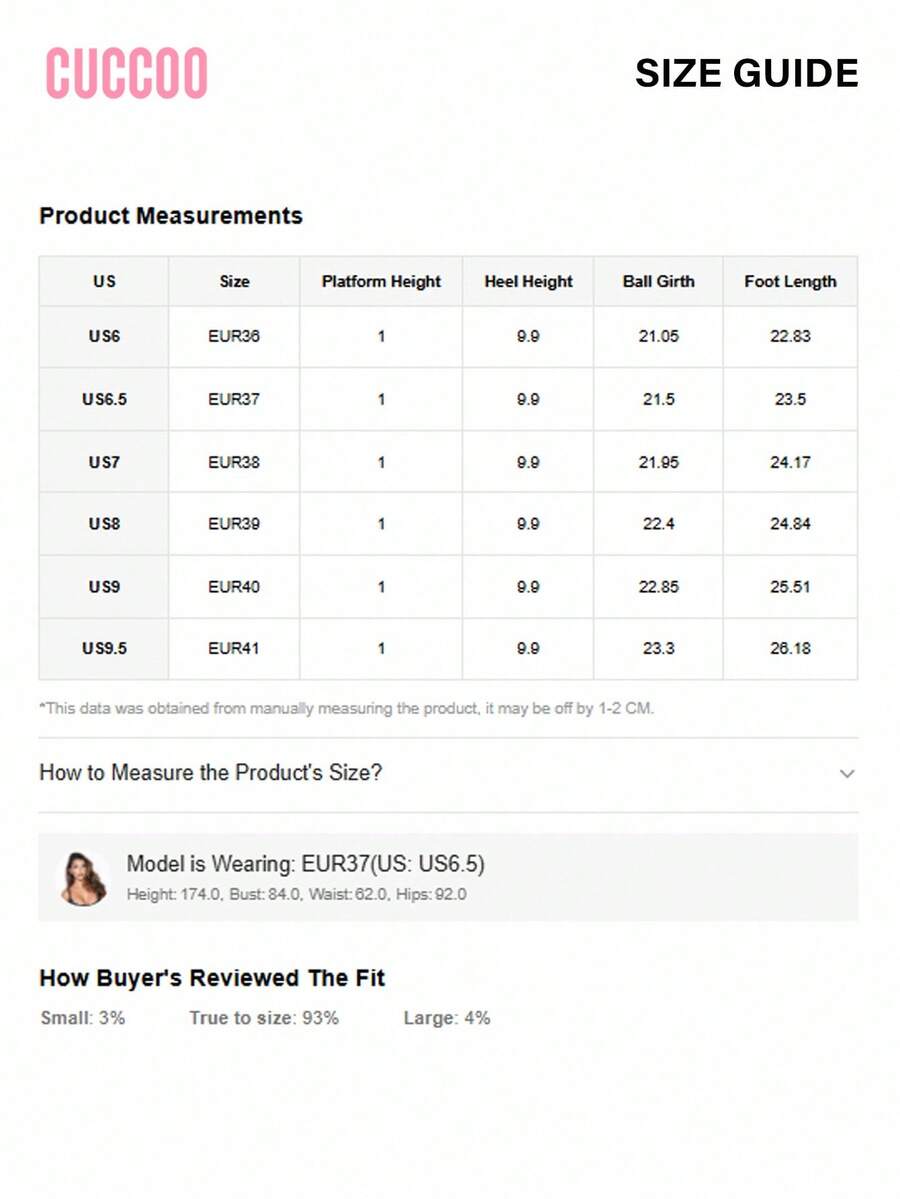Click the Ball Girth column header

tap(658, 281)
